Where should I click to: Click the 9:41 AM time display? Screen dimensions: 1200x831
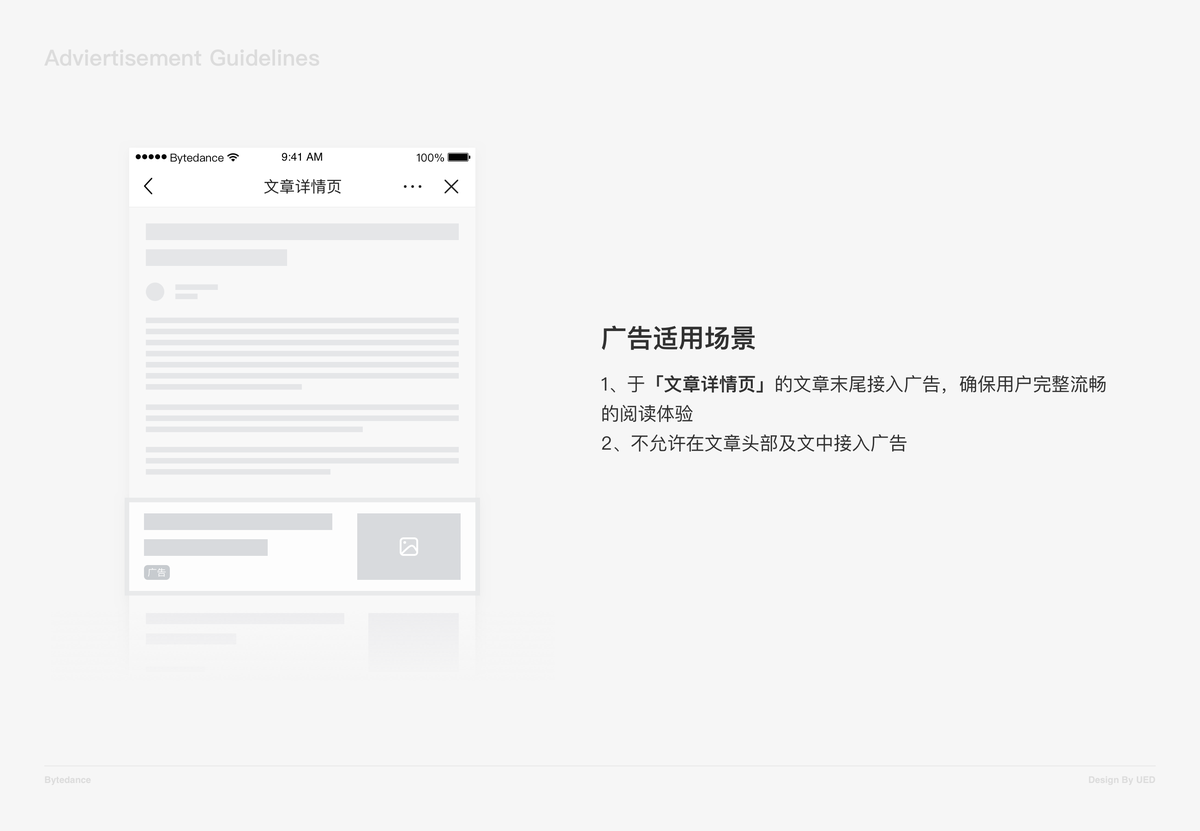[302, 157]
